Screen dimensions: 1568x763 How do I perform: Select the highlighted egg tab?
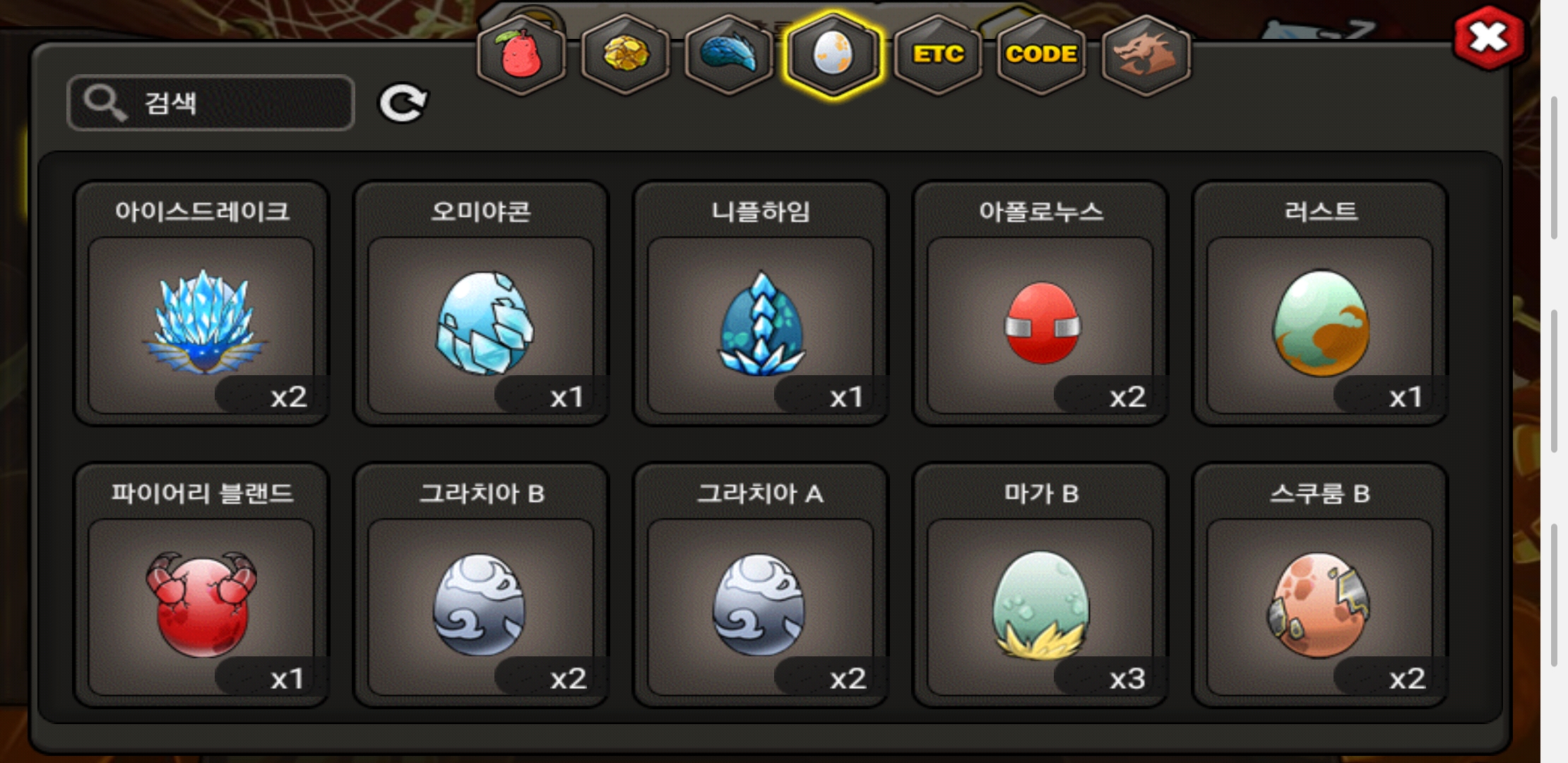coord(833,55)
